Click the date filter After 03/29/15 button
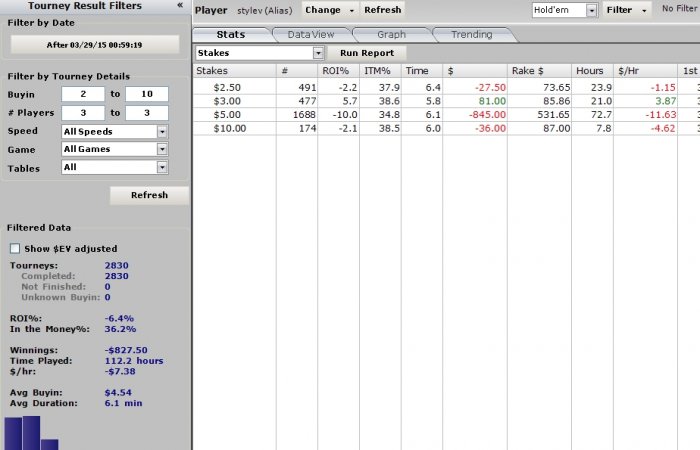Viewport: 700px width, 450px height. 95,45
